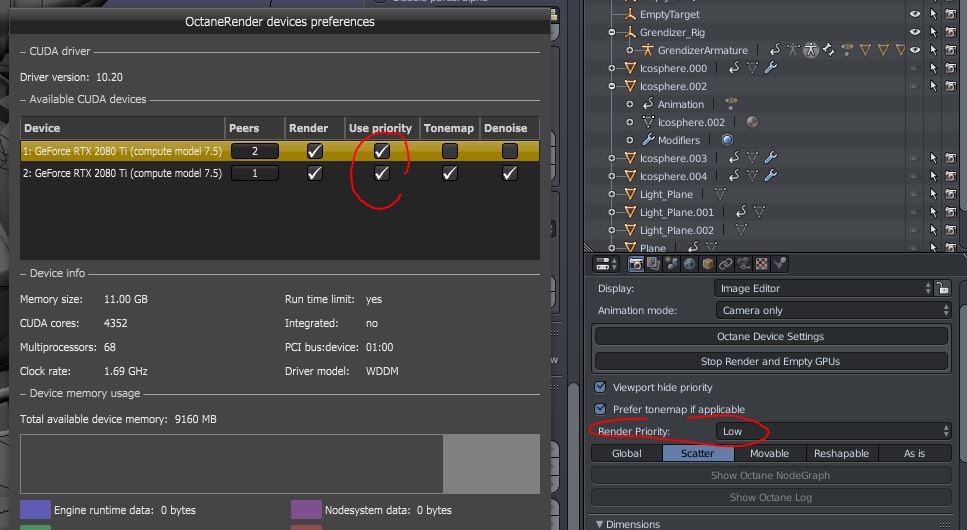967x530 pixels.
Task: Click the wrench modifier icon on Icosphere.004 row
Action: [x=770, y=176]
